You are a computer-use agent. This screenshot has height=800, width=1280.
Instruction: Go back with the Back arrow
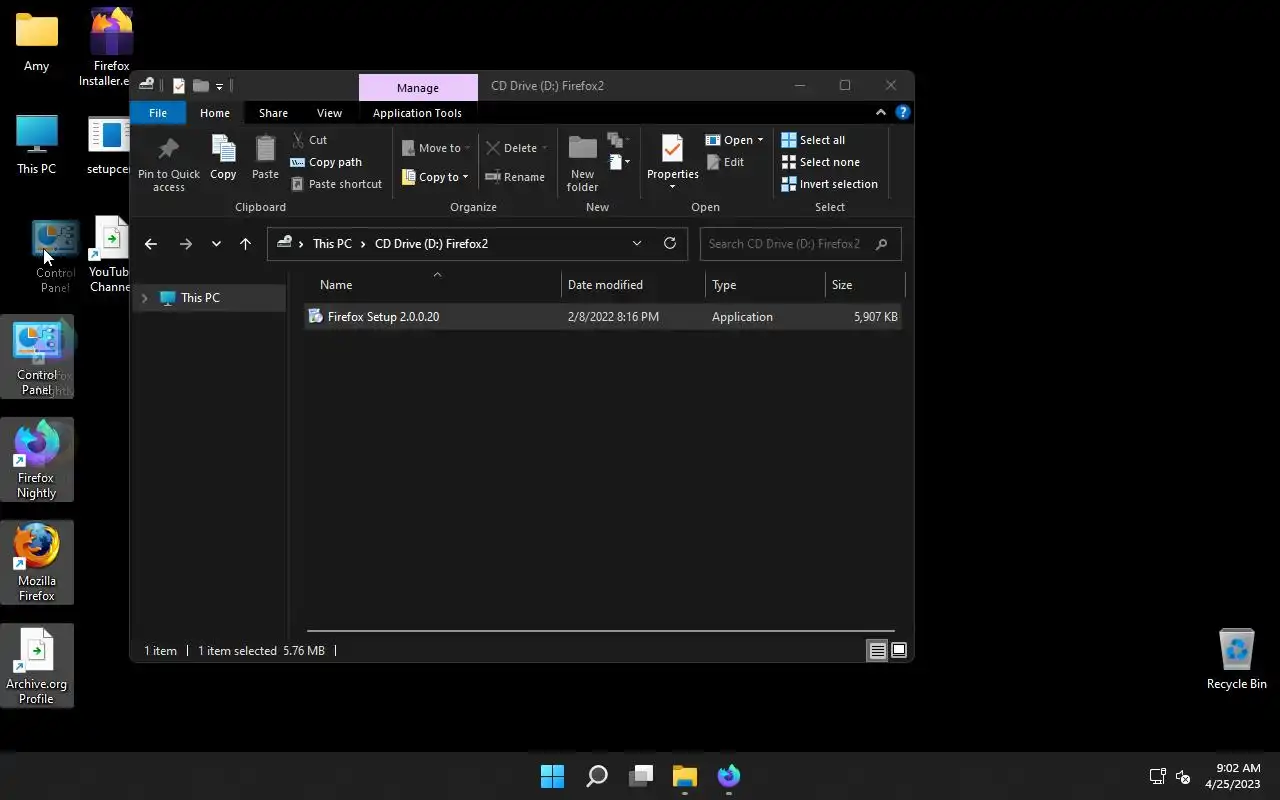tap(151, 244)
